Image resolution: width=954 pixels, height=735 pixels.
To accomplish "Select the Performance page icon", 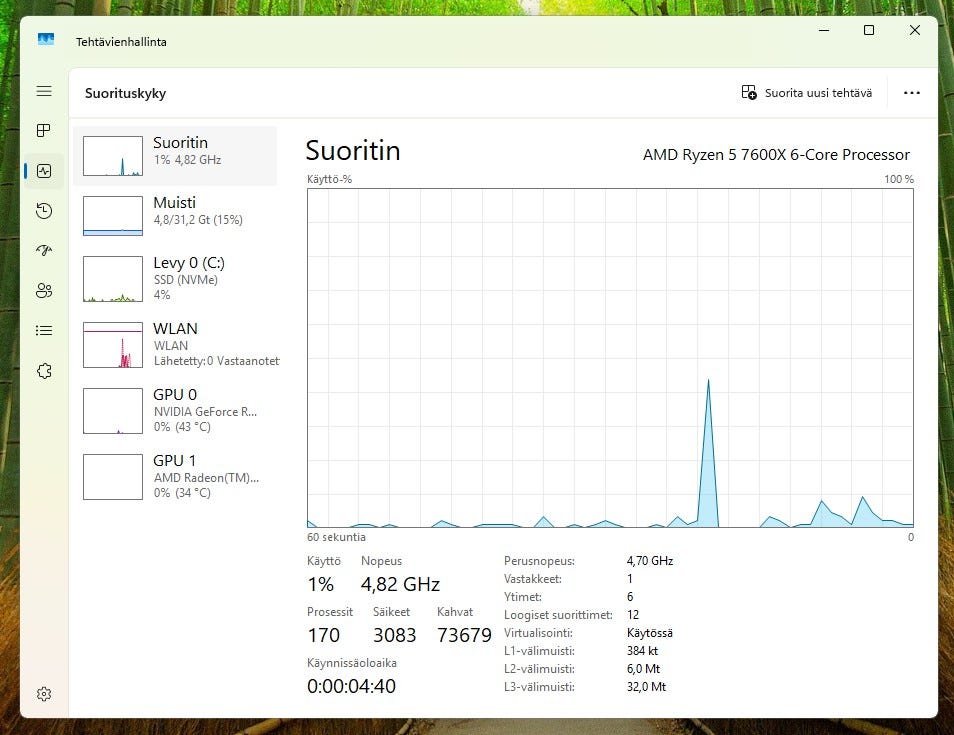I will coord(44,171).
